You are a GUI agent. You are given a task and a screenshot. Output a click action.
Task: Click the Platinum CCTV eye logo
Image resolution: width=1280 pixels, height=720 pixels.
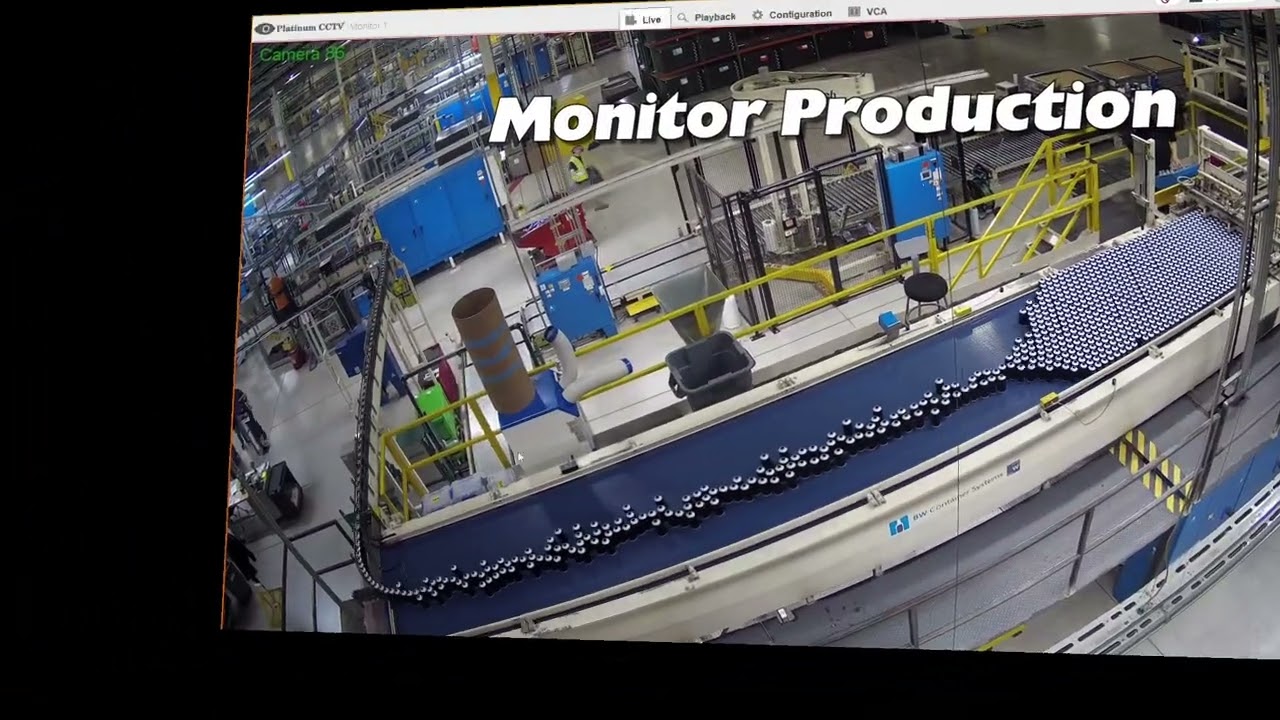(264, 29)
